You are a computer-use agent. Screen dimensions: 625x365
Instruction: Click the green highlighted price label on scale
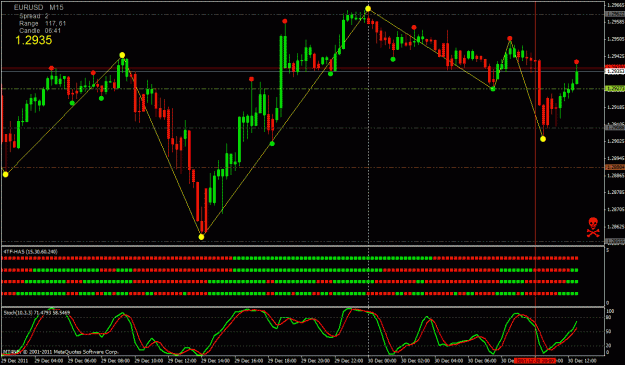tap(615, 89)
